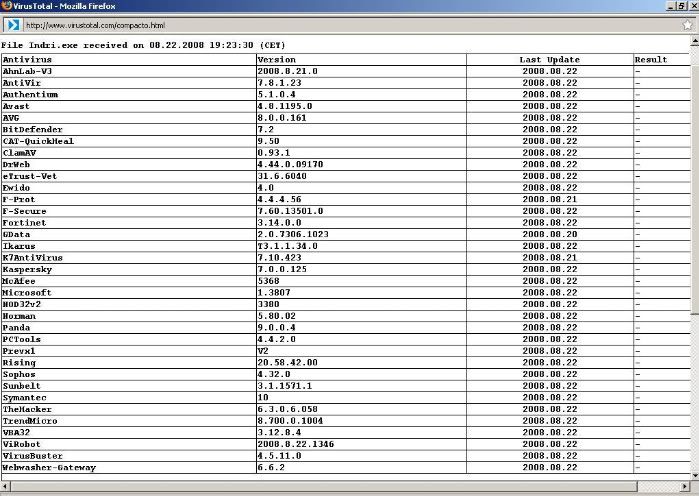Click DrWeb version 4.44.0.09170
699x496 pixels.
pos(290,164)
